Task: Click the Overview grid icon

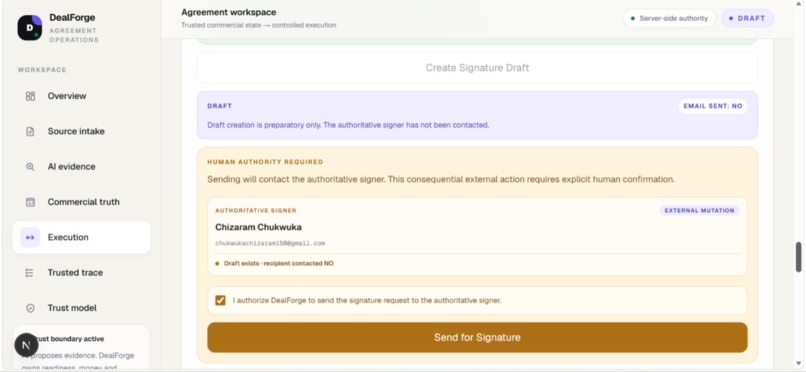Action: point(30,96)
